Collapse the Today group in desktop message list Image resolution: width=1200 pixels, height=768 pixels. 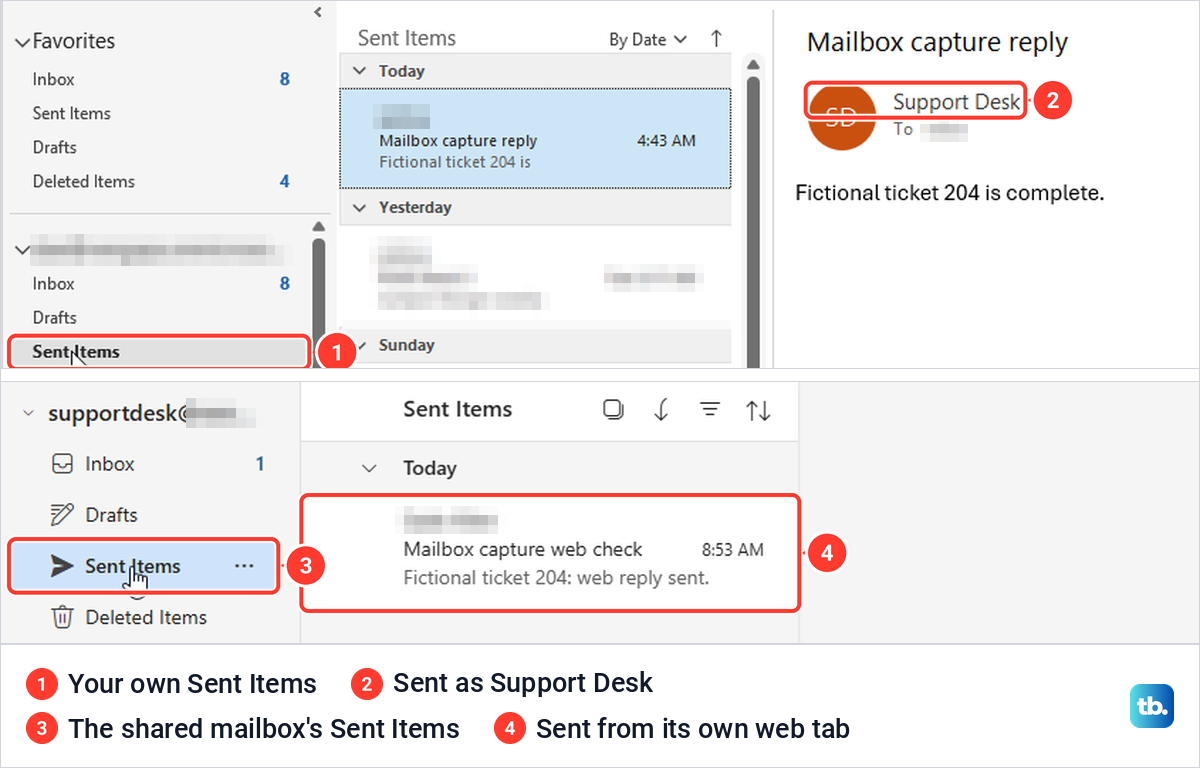pyautogui.click(x=361, y=71)
